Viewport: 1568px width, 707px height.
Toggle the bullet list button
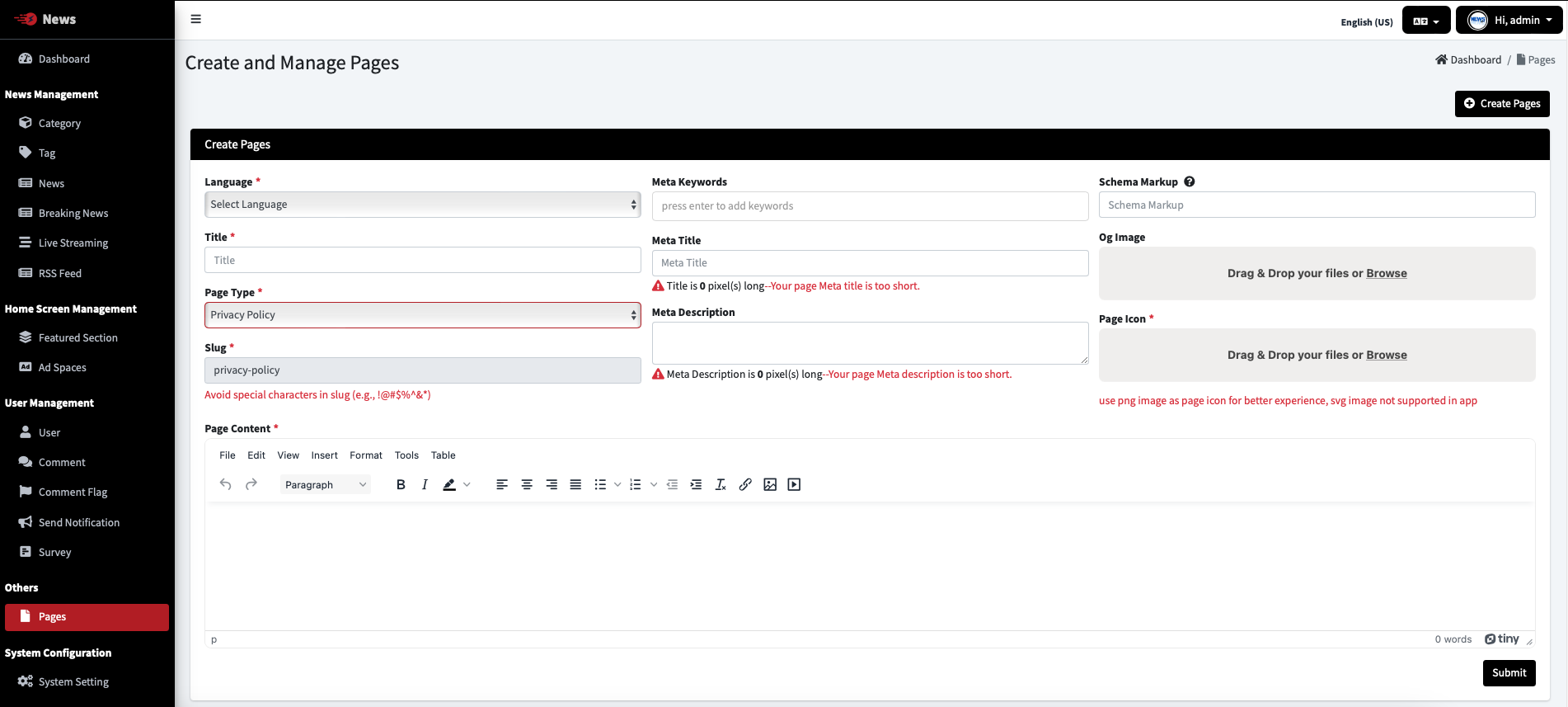[x=600, y=484]
